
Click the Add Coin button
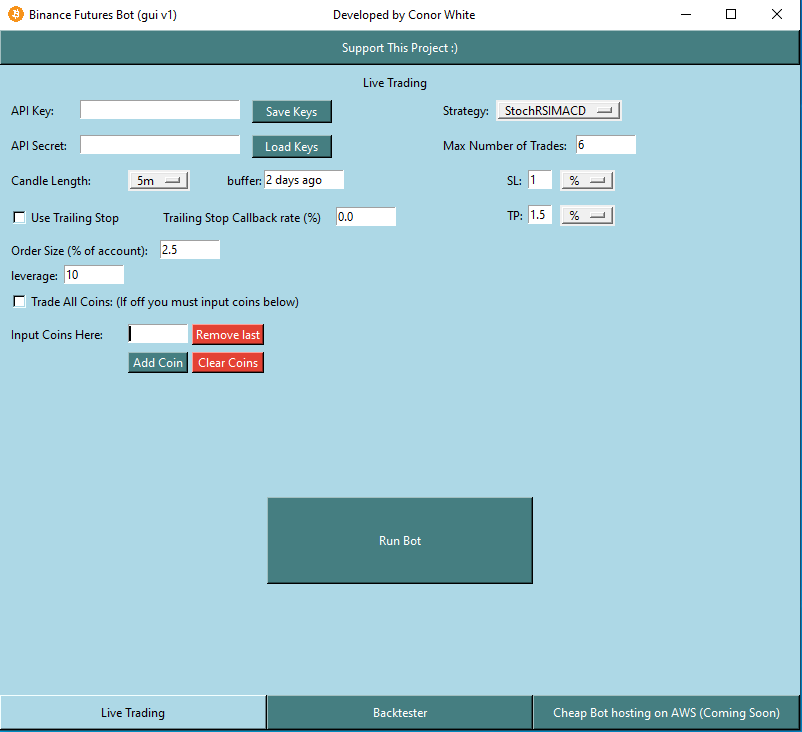(158, 363)
